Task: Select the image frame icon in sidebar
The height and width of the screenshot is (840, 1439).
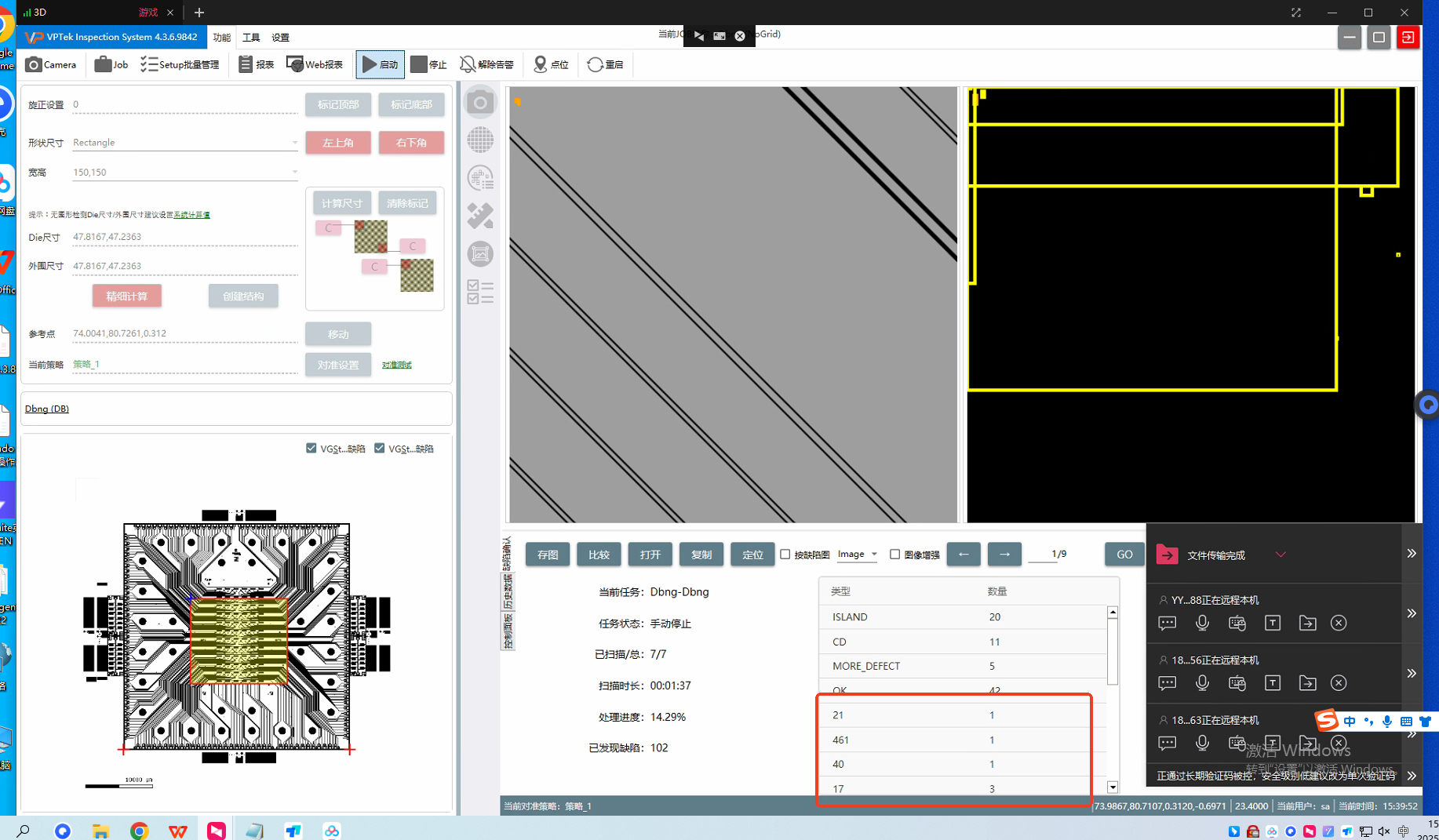Action: (480, 253)
